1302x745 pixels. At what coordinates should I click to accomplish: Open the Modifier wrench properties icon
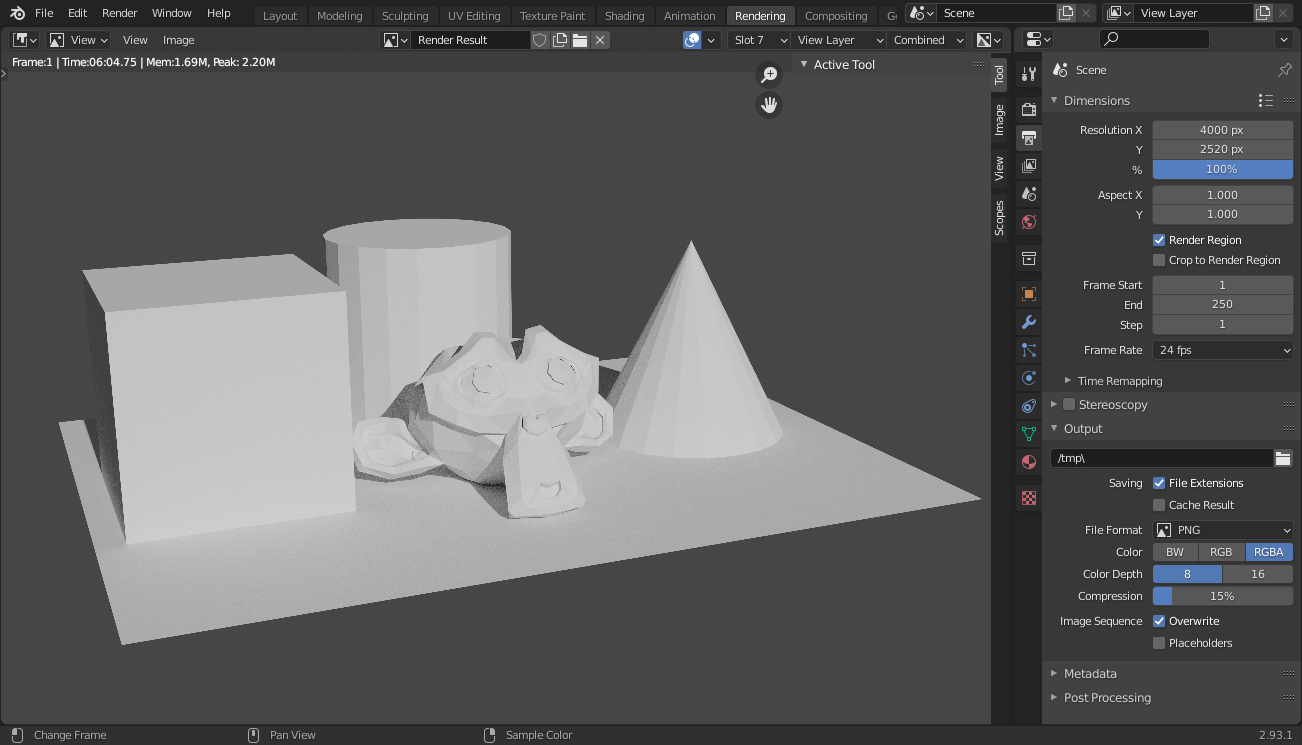coord(1028,322)
